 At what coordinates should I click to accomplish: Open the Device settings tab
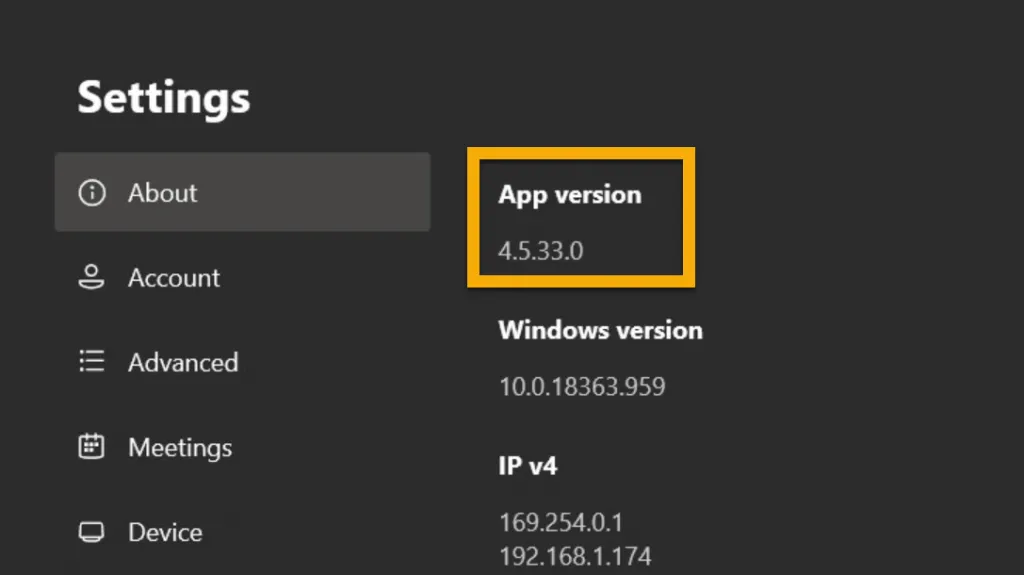point(165,532)
